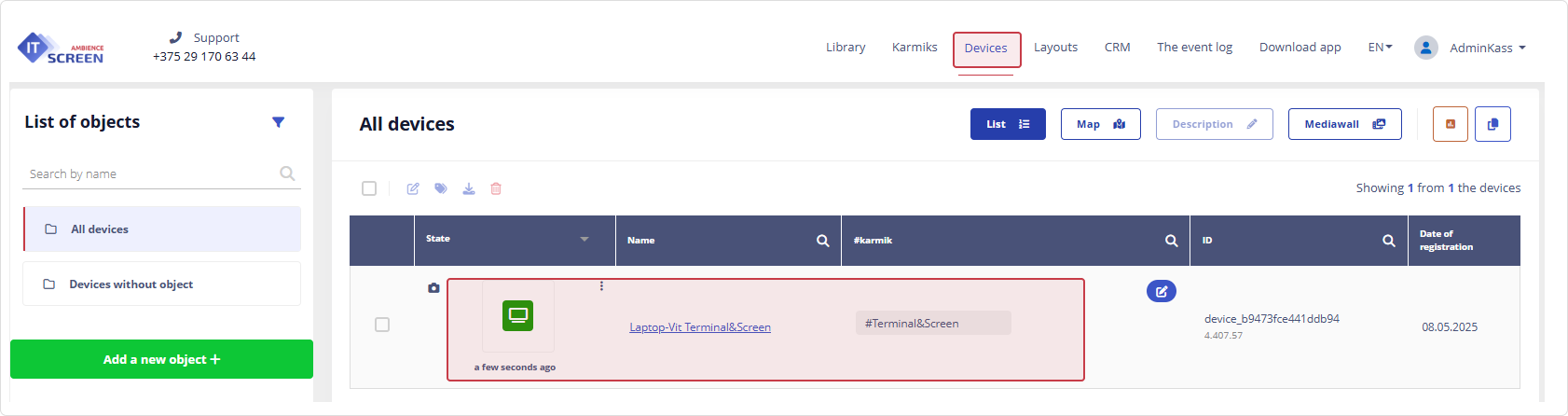Go to the Library menu item
Viewport: 1568px width, 416px height.
(846, 48)
